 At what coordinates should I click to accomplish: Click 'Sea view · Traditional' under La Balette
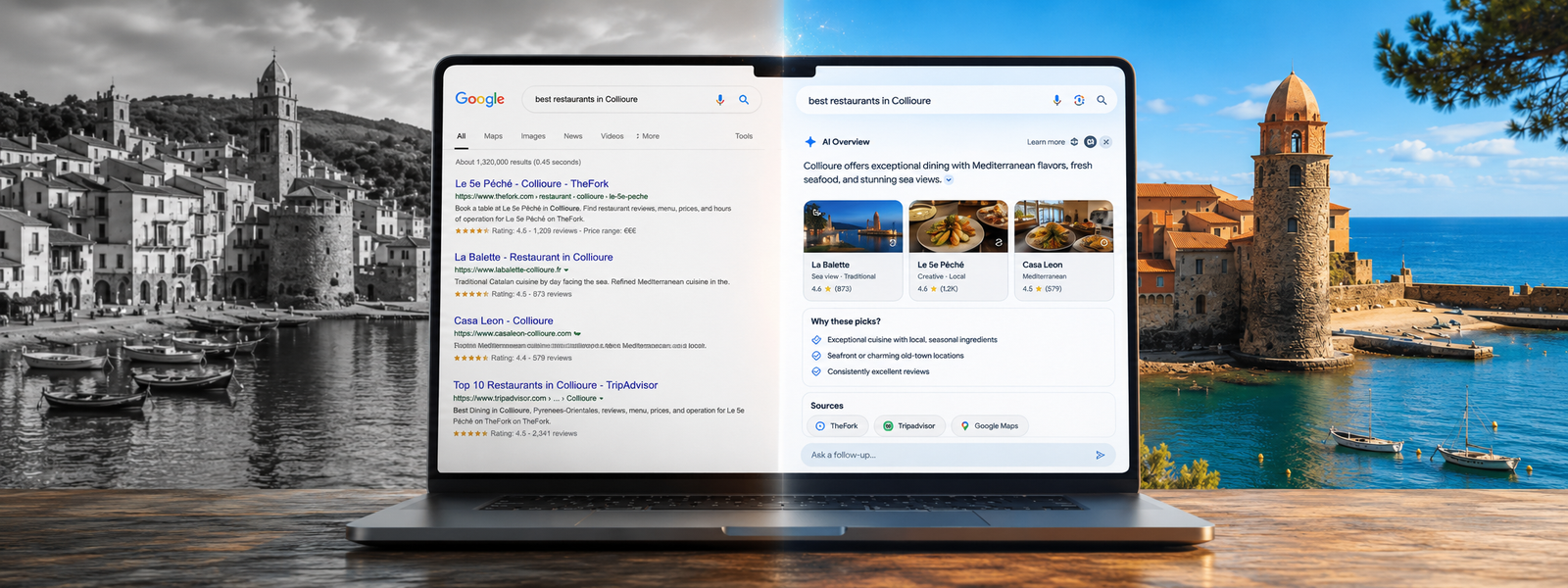point(844,276)
